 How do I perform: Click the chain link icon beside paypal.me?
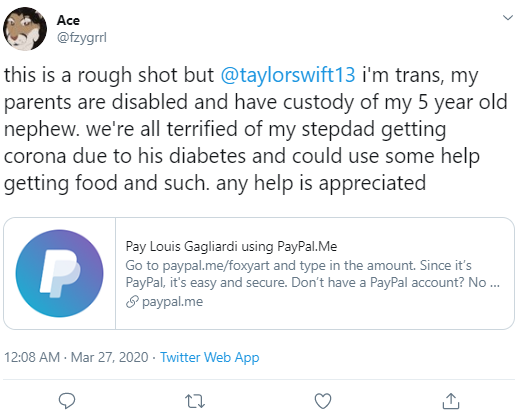132,302
